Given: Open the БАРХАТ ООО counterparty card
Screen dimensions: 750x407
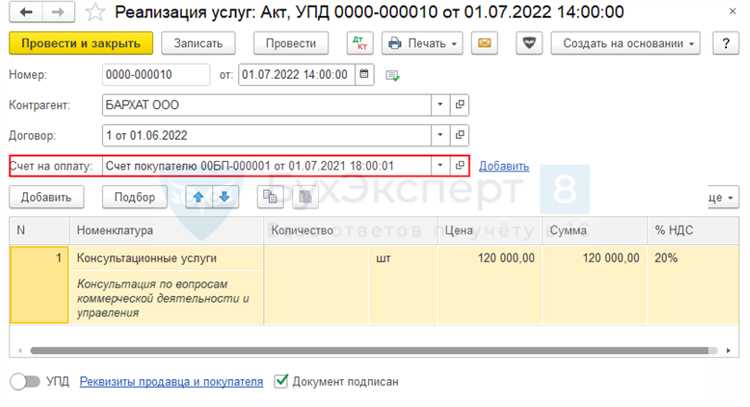Looking at the screenshot, I should click(459, 105).
